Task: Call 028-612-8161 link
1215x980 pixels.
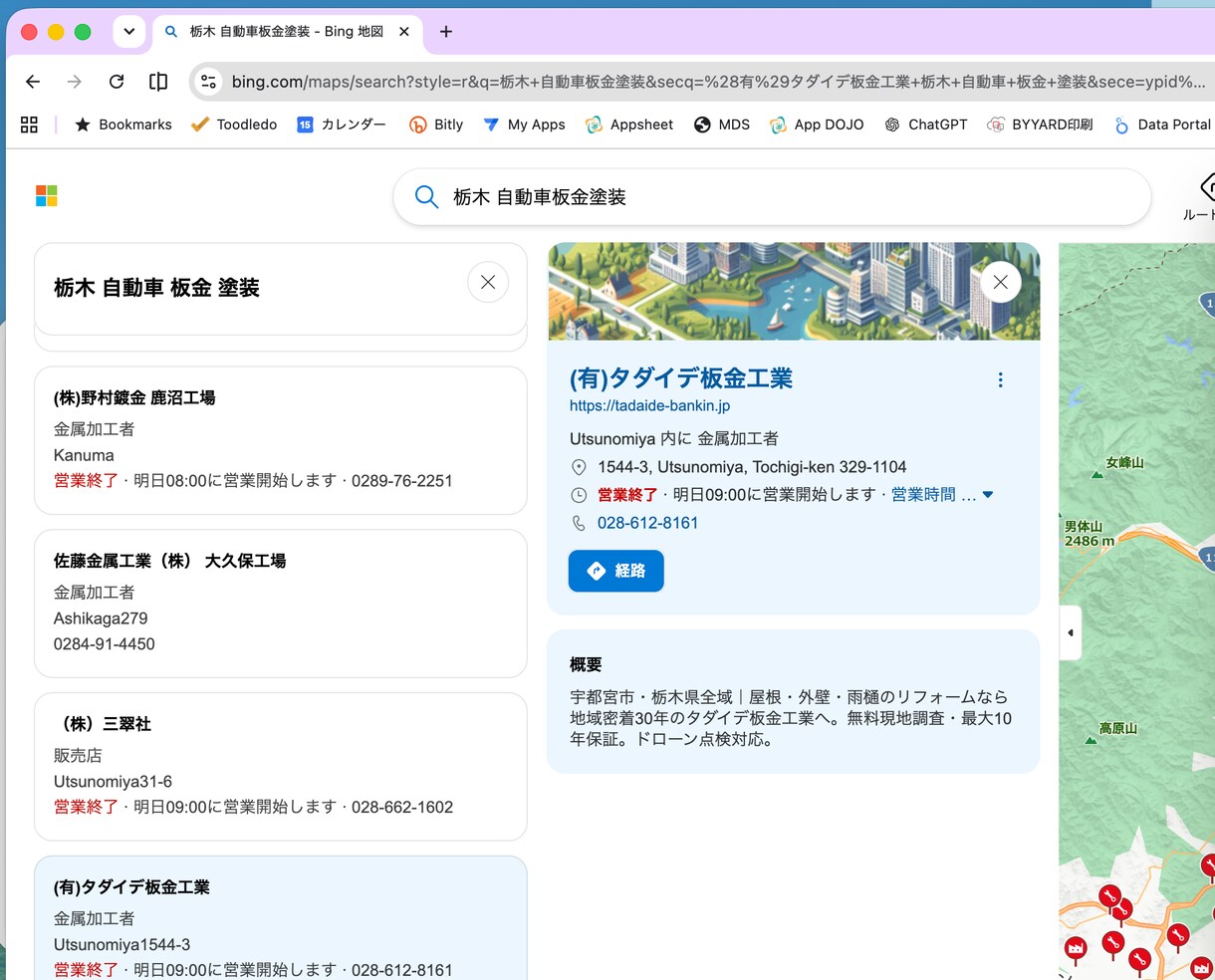Action: click(x=647, y=523)
